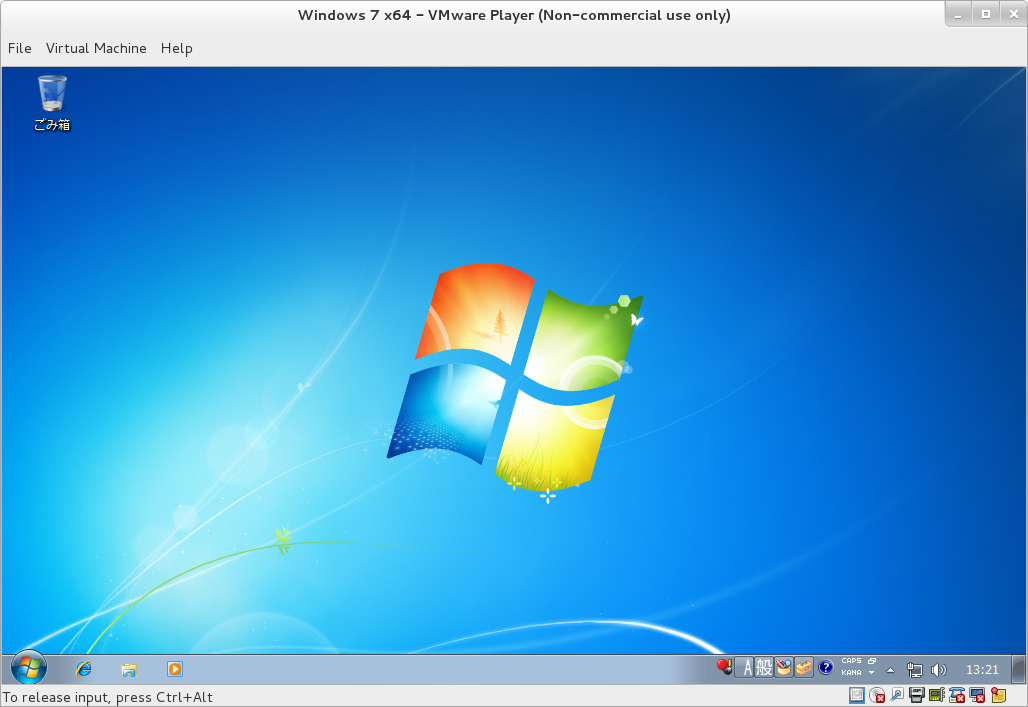Click the red IME language indicator icon

(x=724, y=667)
